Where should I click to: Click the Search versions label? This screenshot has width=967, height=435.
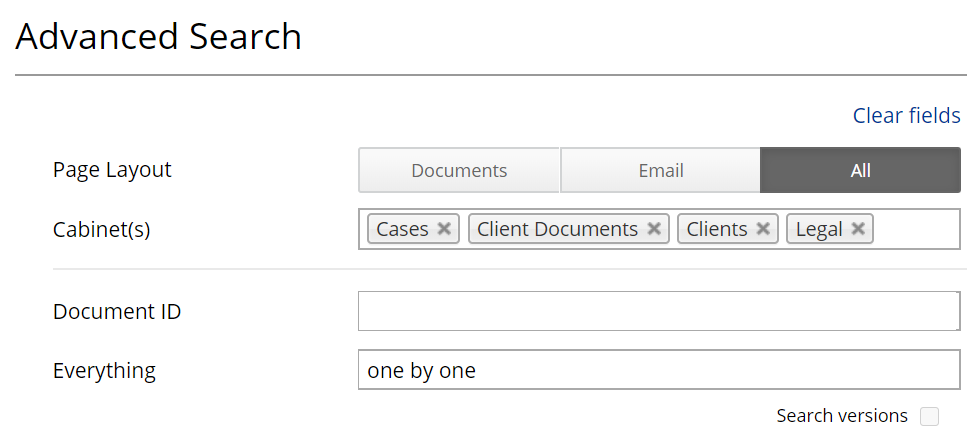(842, 416)
